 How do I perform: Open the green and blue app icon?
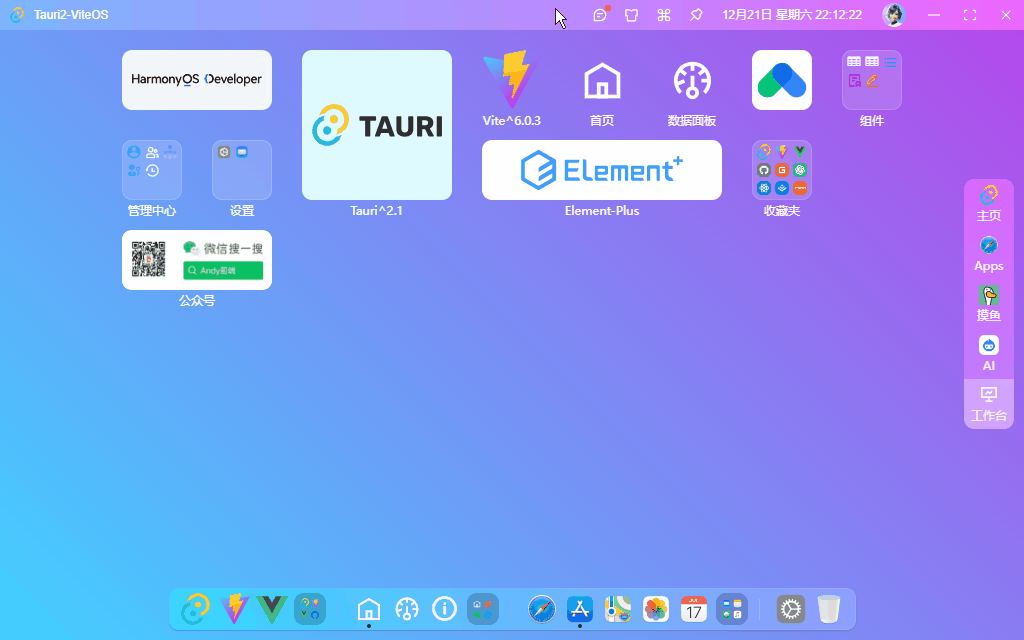point(782,80)
